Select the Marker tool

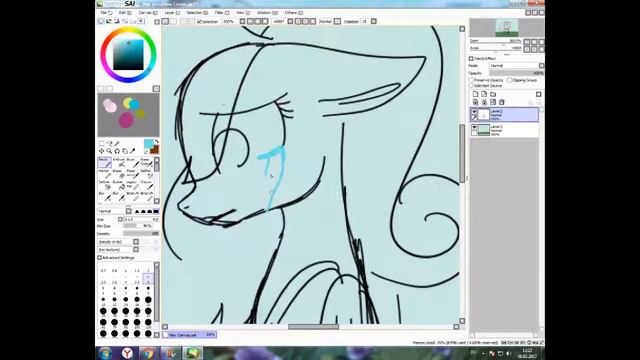point(104,174)
